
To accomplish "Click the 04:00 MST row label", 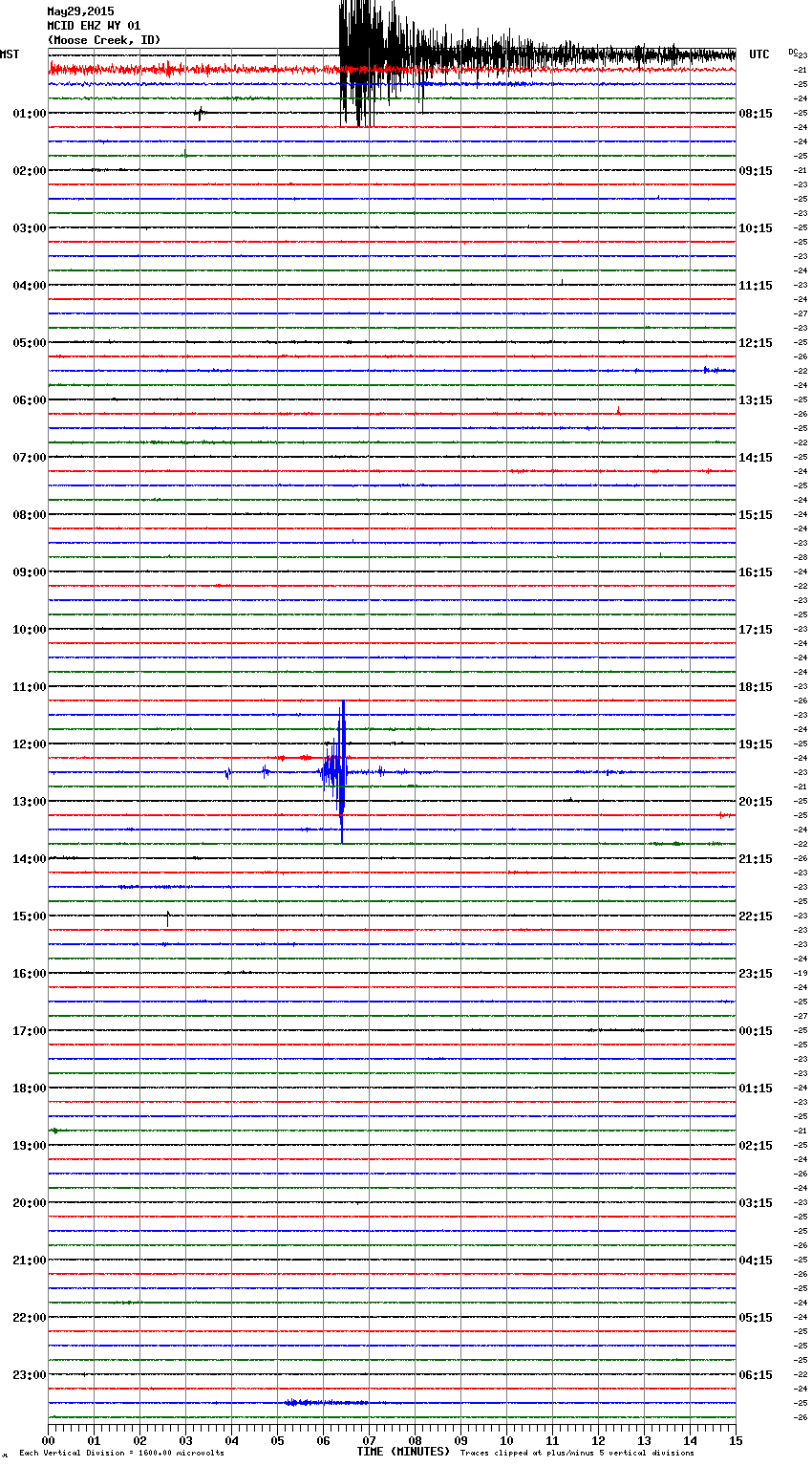I will (30, 286).
